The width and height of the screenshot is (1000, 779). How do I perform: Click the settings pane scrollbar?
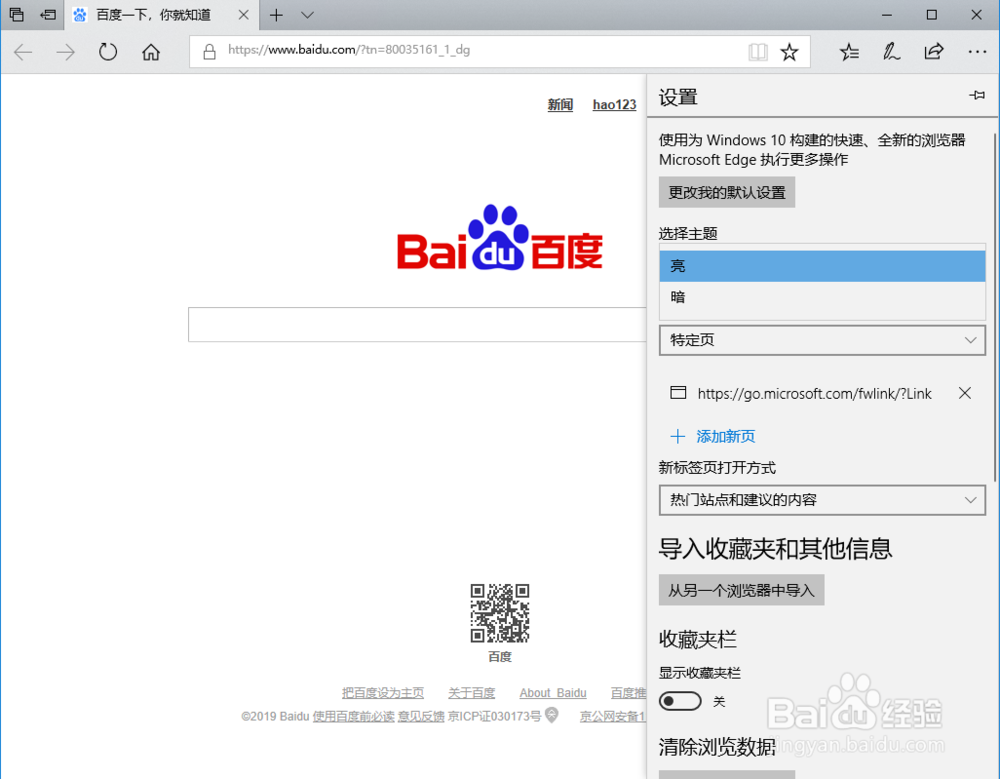click(995, 306)
